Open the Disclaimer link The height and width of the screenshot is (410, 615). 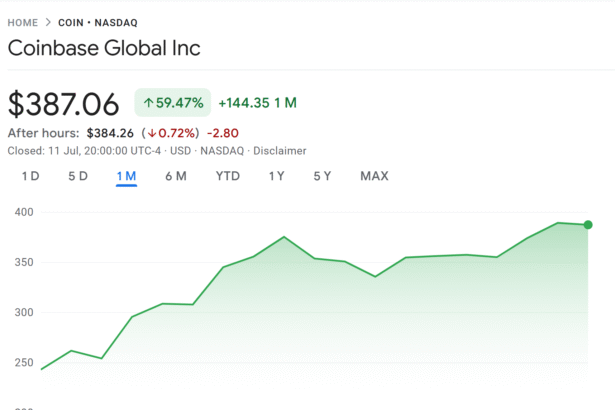point(281,150)
